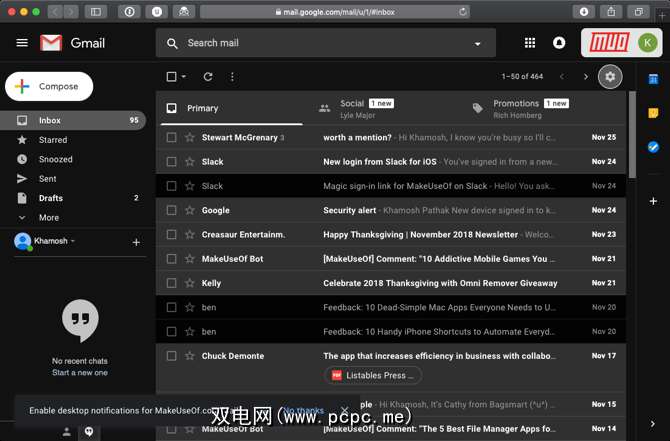Open the Sent folder
Viewport: 670px width, 441px height.
(x=47, y=179)
